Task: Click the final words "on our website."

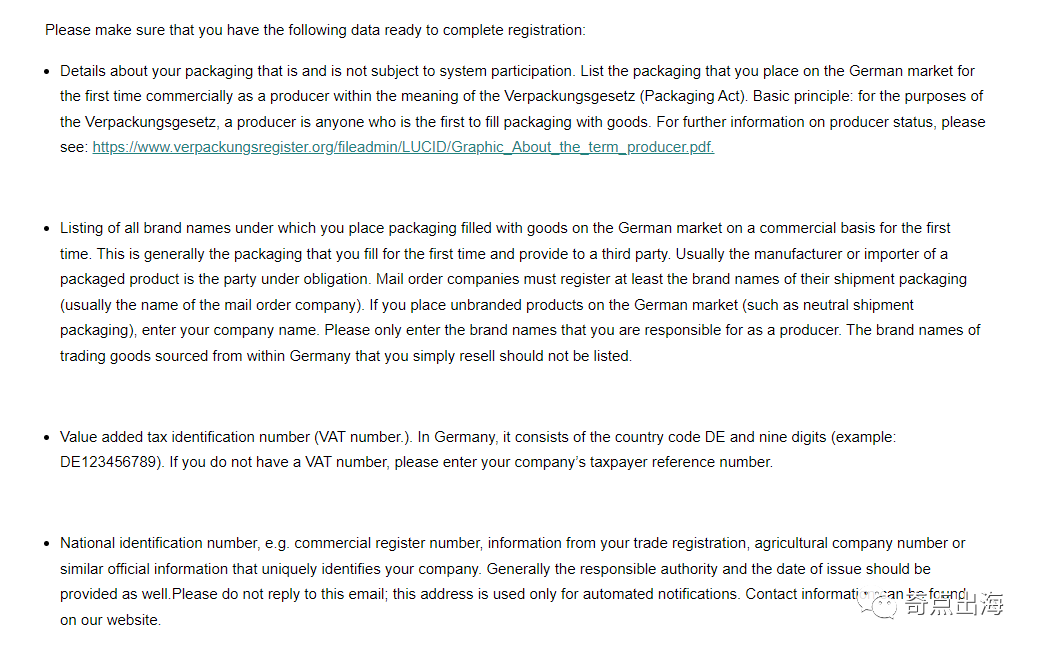Action: click(110, 620)
